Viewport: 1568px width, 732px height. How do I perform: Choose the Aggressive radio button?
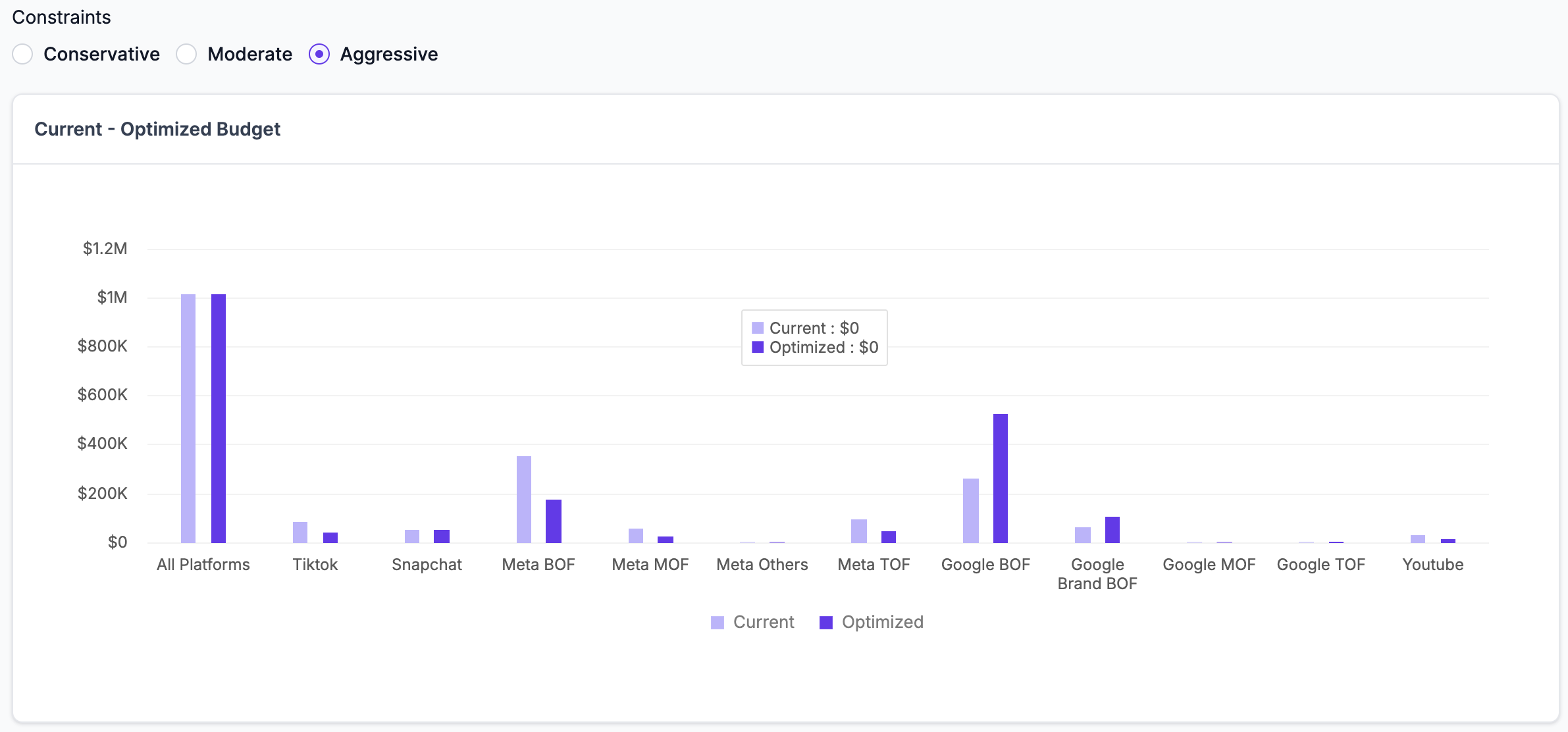coord(319,54)
